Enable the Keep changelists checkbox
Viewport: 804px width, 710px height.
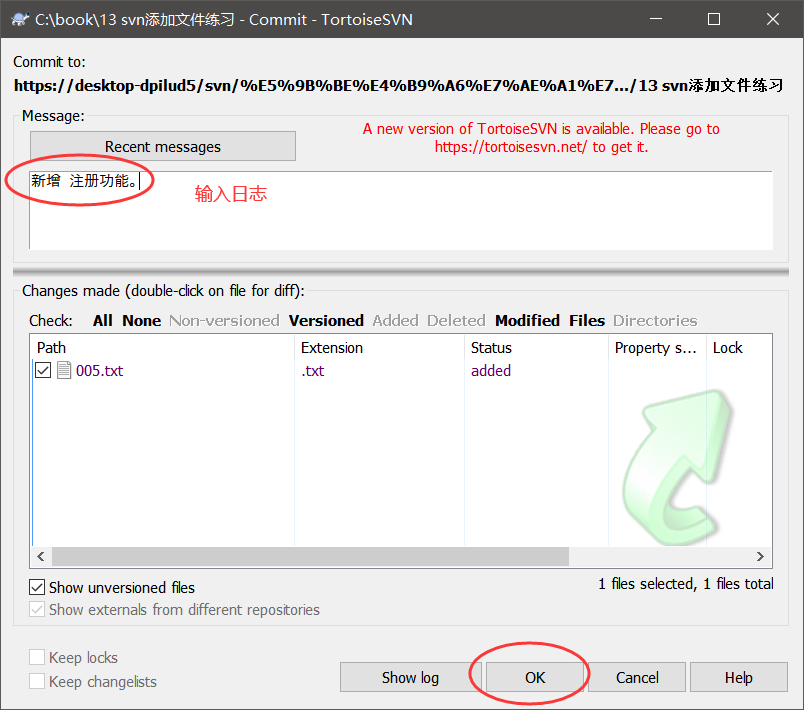coord(37,681)
